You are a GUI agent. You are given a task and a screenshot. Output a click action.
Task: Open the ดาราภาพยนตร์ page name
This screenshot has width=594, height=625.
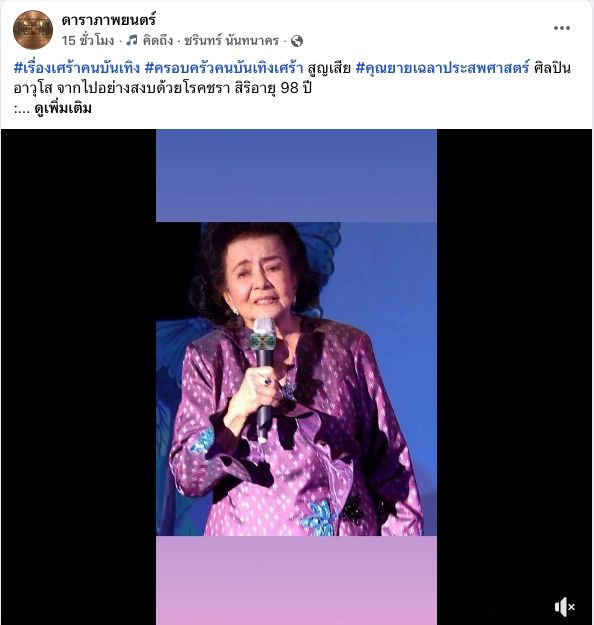tap(108, 19)
